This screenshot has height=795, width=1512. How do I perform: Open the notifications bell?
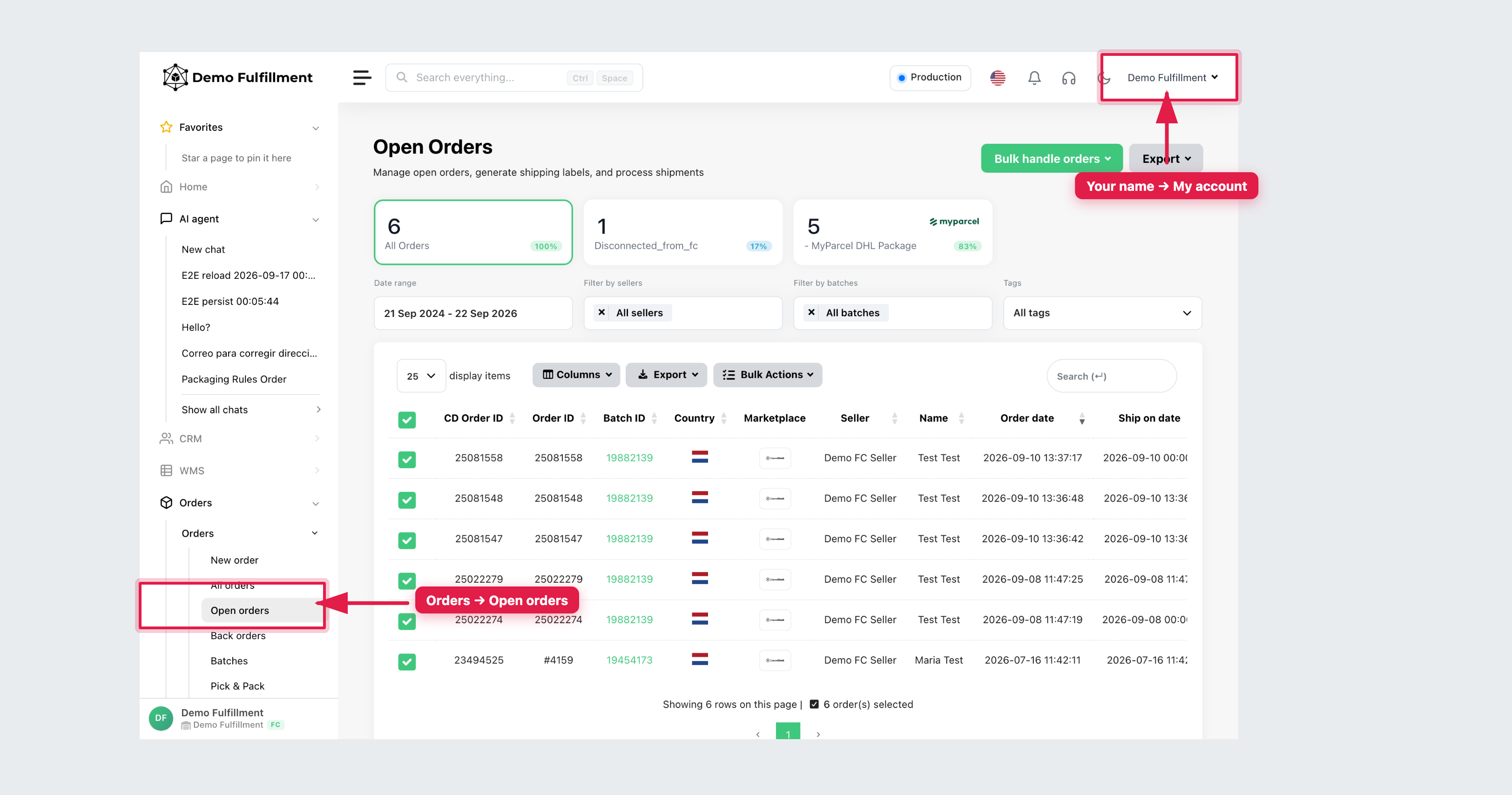[x=1034, y=77]
